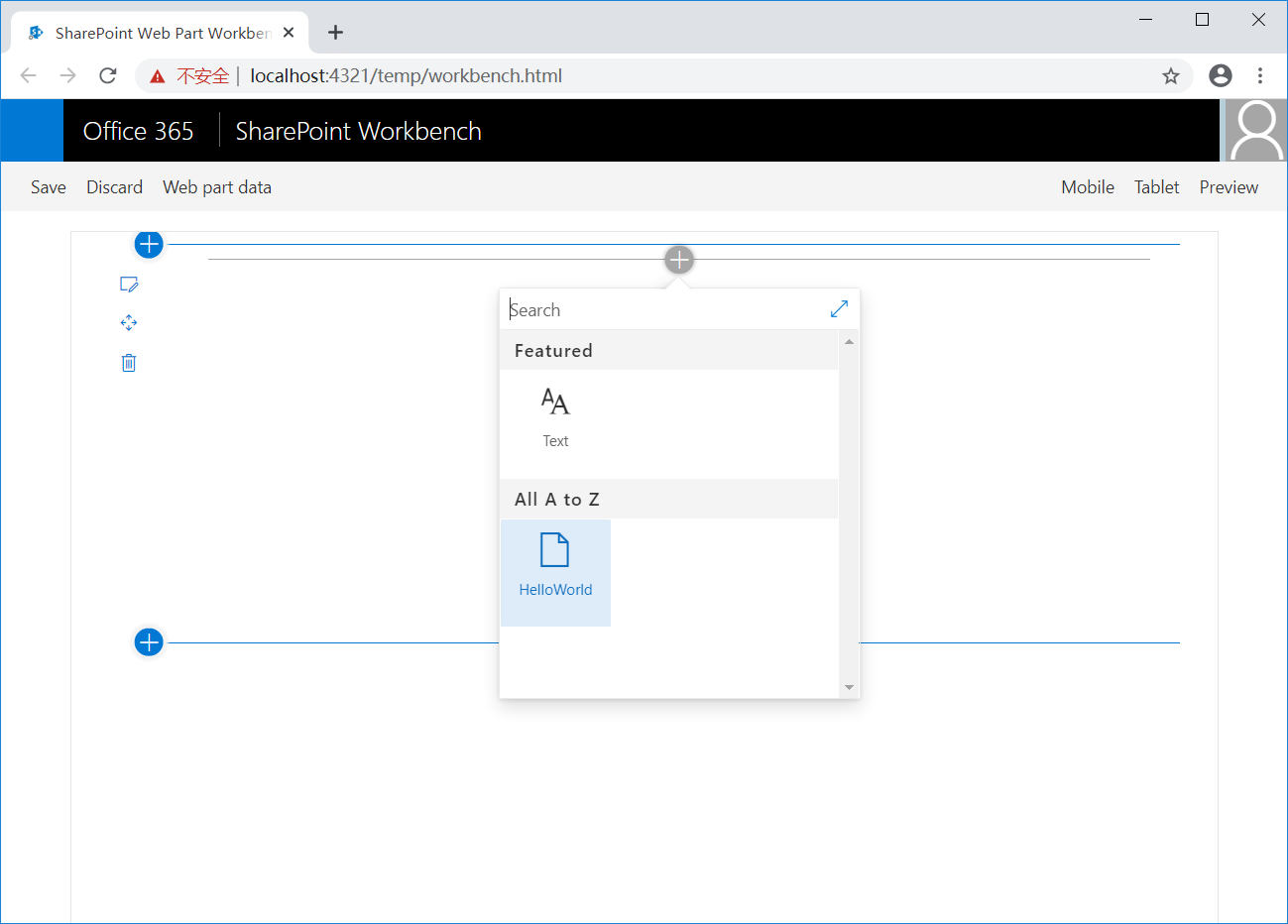1288x924 pixels.
Task: Open a new browser tab
Action: tap(336, 33)
